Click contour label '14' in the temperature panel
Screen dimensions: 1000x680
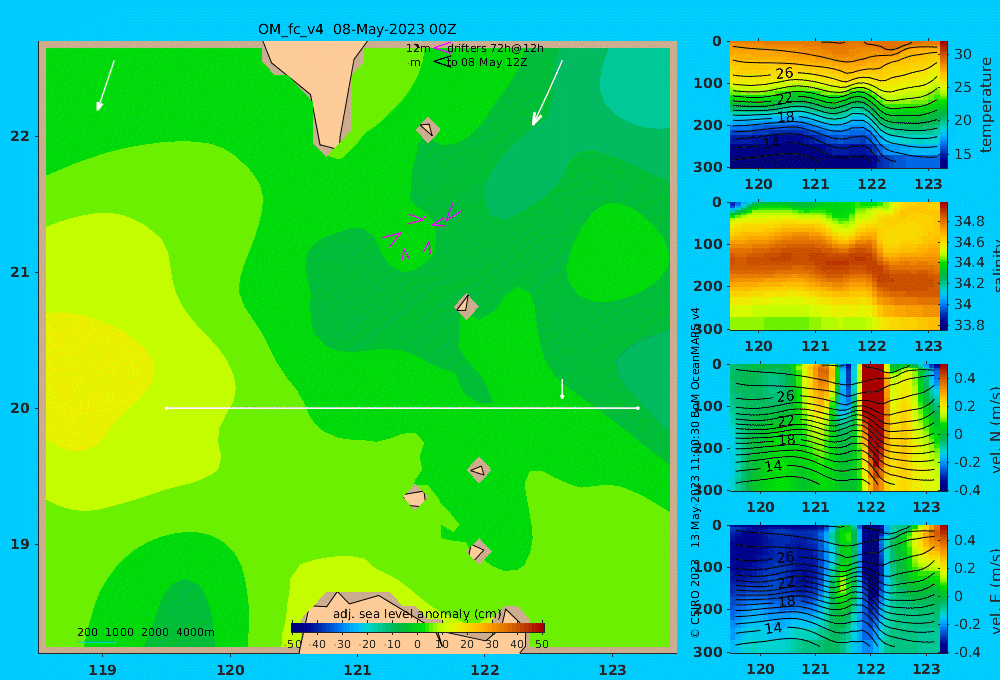(x=772, y=143)
